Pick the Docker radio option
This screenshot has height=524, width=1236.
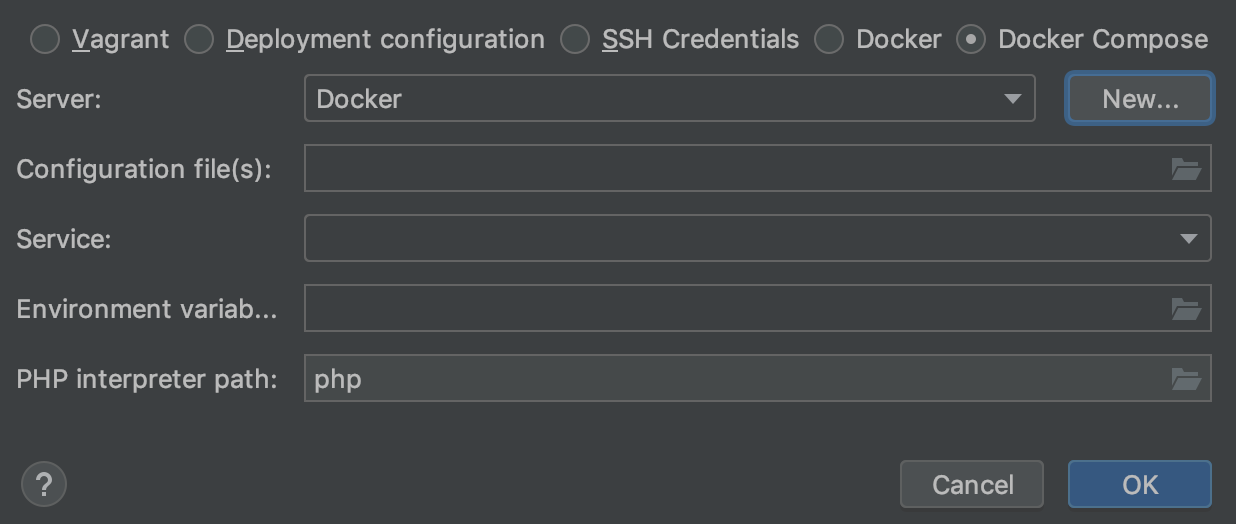(x=829, y=40)
